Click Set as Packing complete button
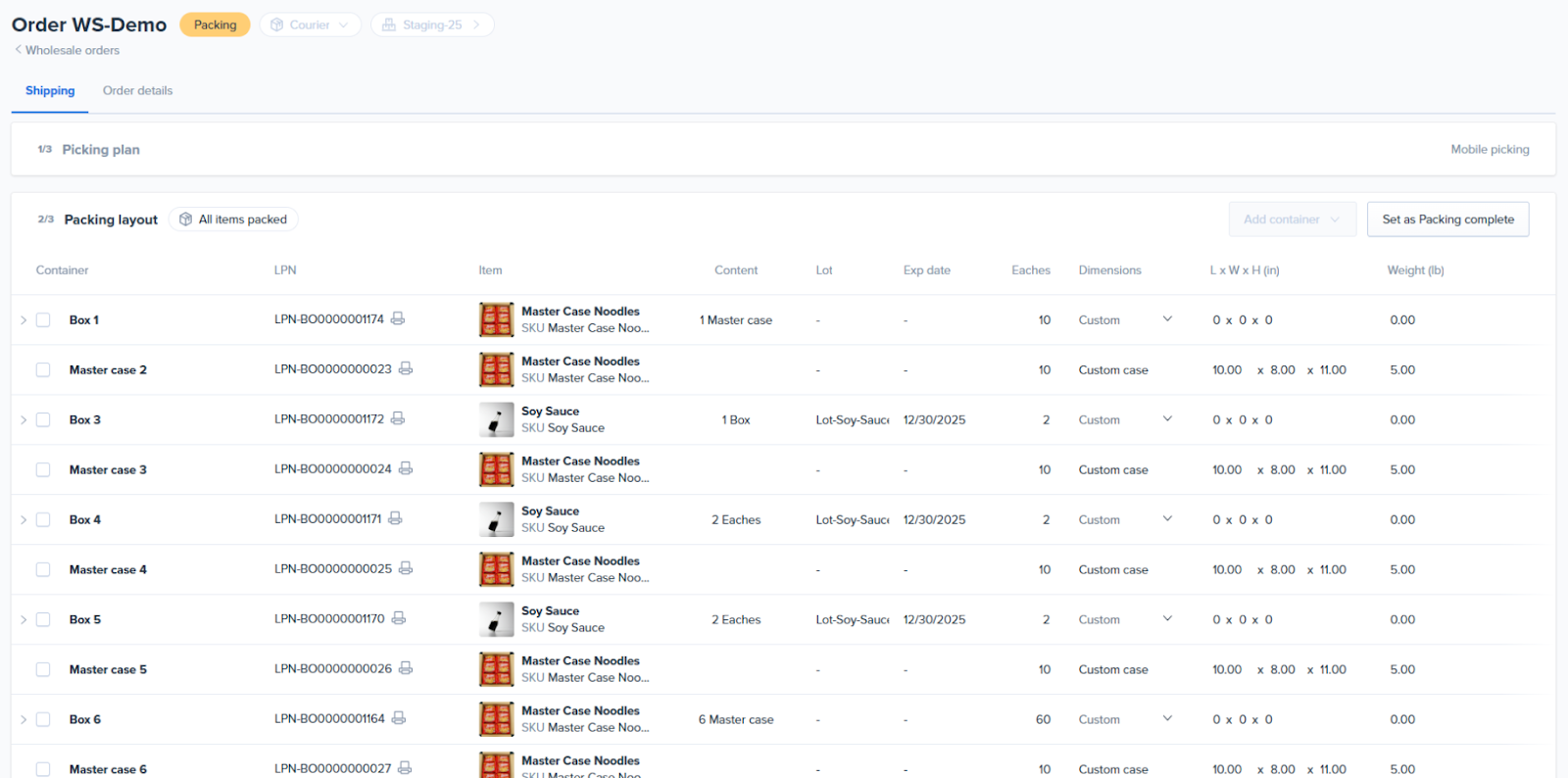The image size is (1568, 778). 1447,219
